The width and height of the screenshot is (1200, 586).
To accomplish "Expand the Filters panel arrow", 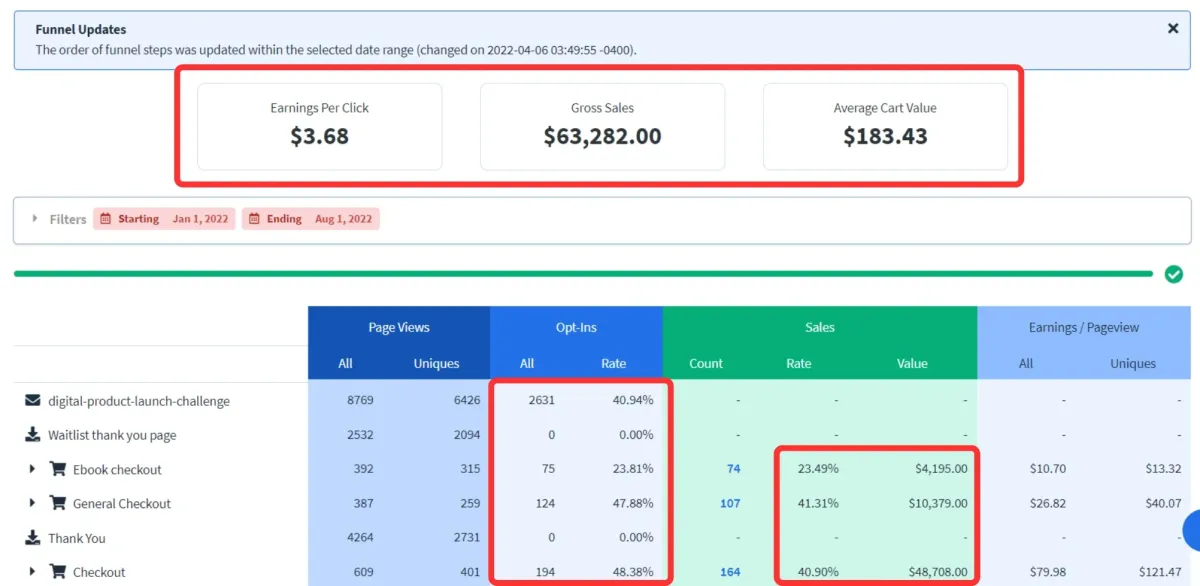I will coord(35,218).
